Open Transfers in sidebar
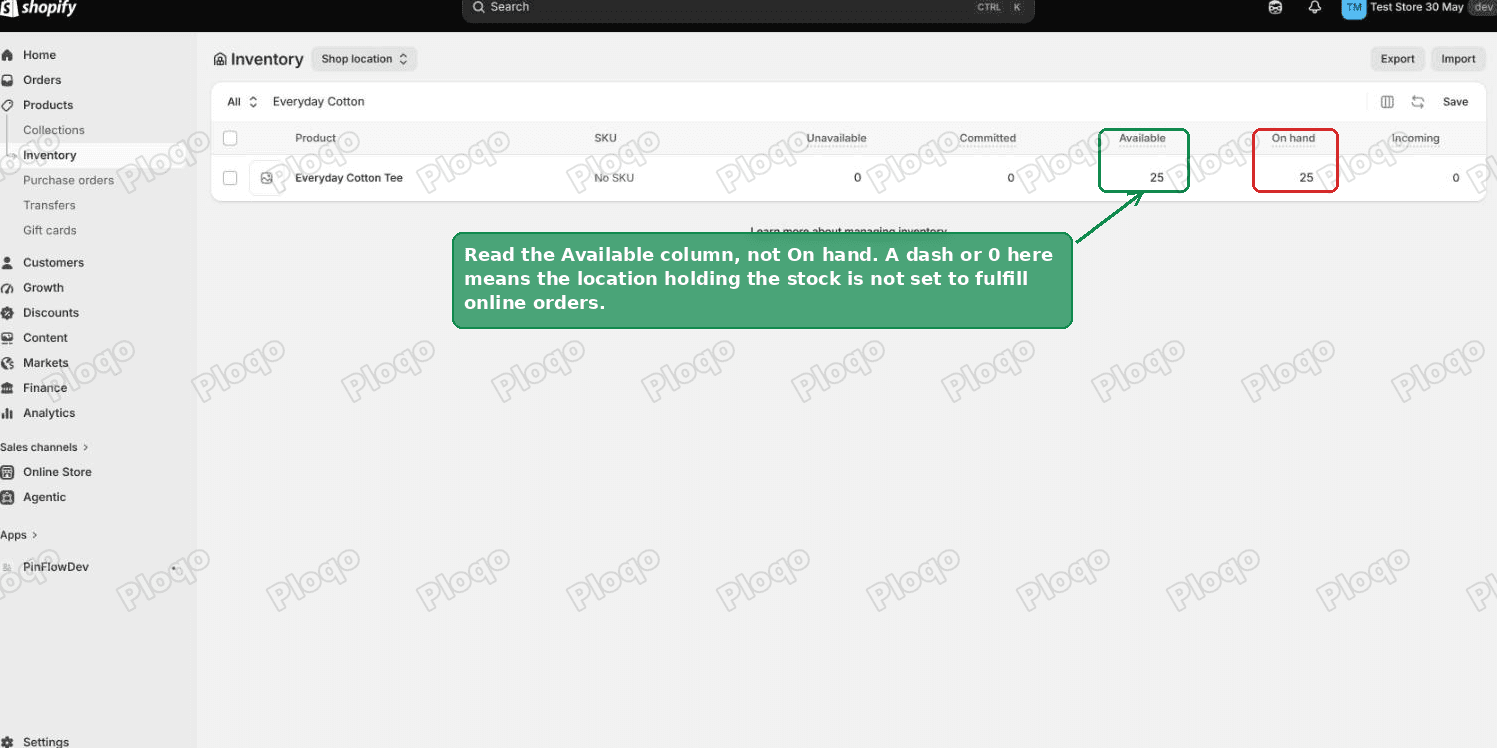 (49, 205)
